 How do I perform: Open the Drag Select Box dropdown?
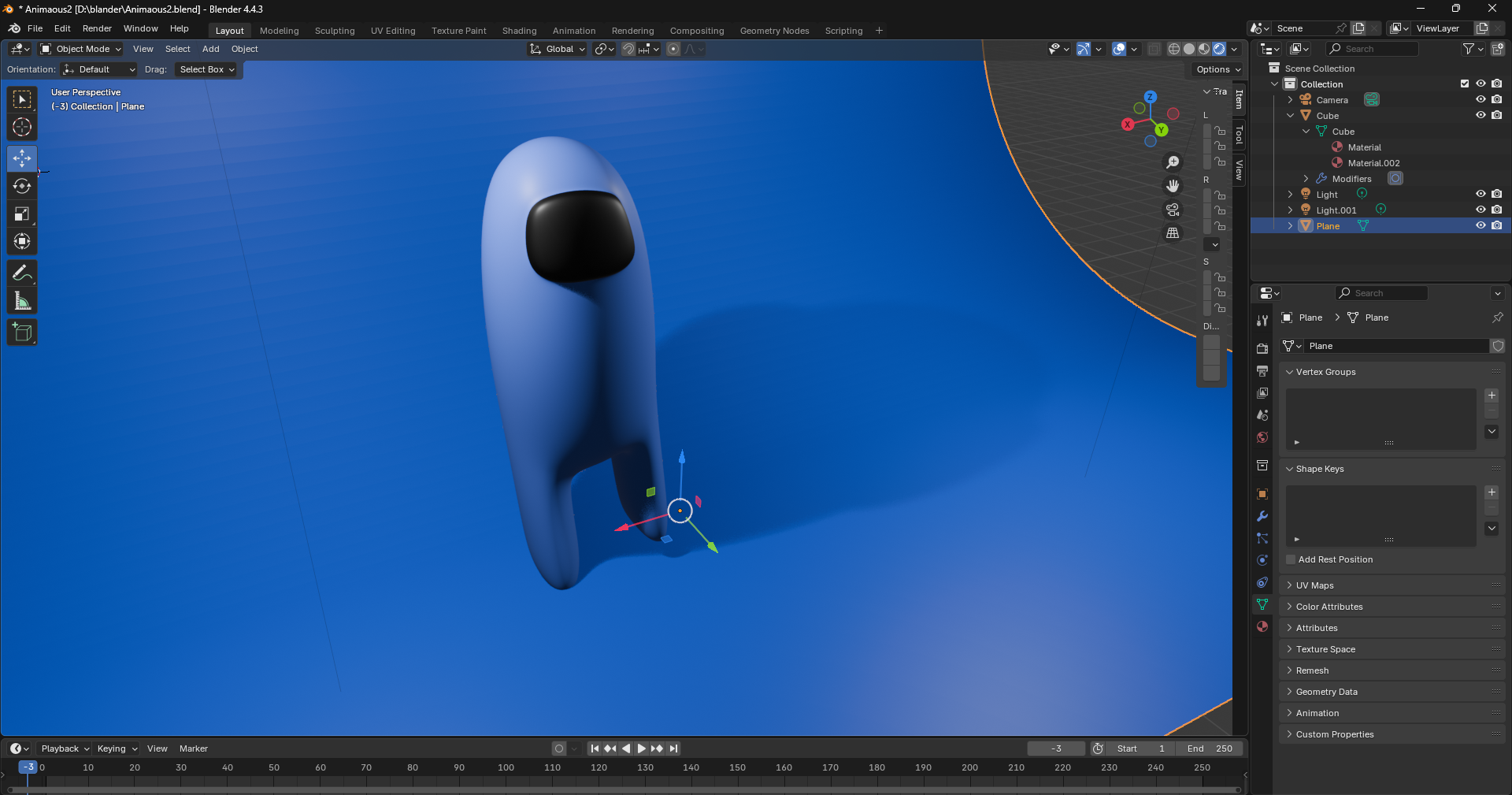[207, 69]
